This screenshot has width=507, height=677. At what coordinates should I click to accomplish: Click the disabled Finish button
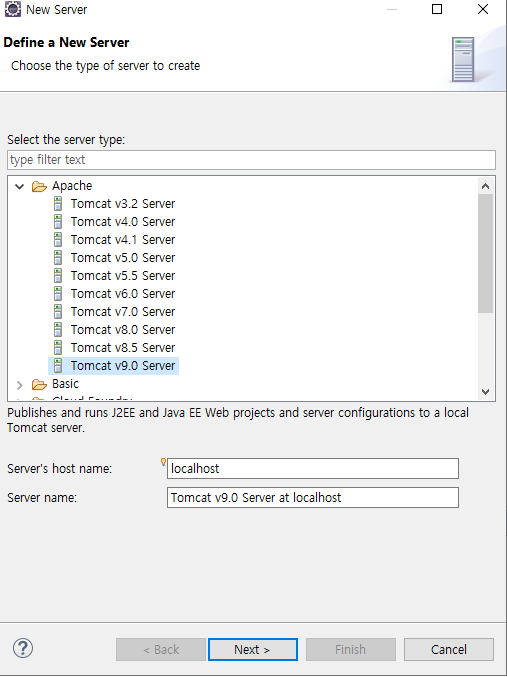point(351,649)
